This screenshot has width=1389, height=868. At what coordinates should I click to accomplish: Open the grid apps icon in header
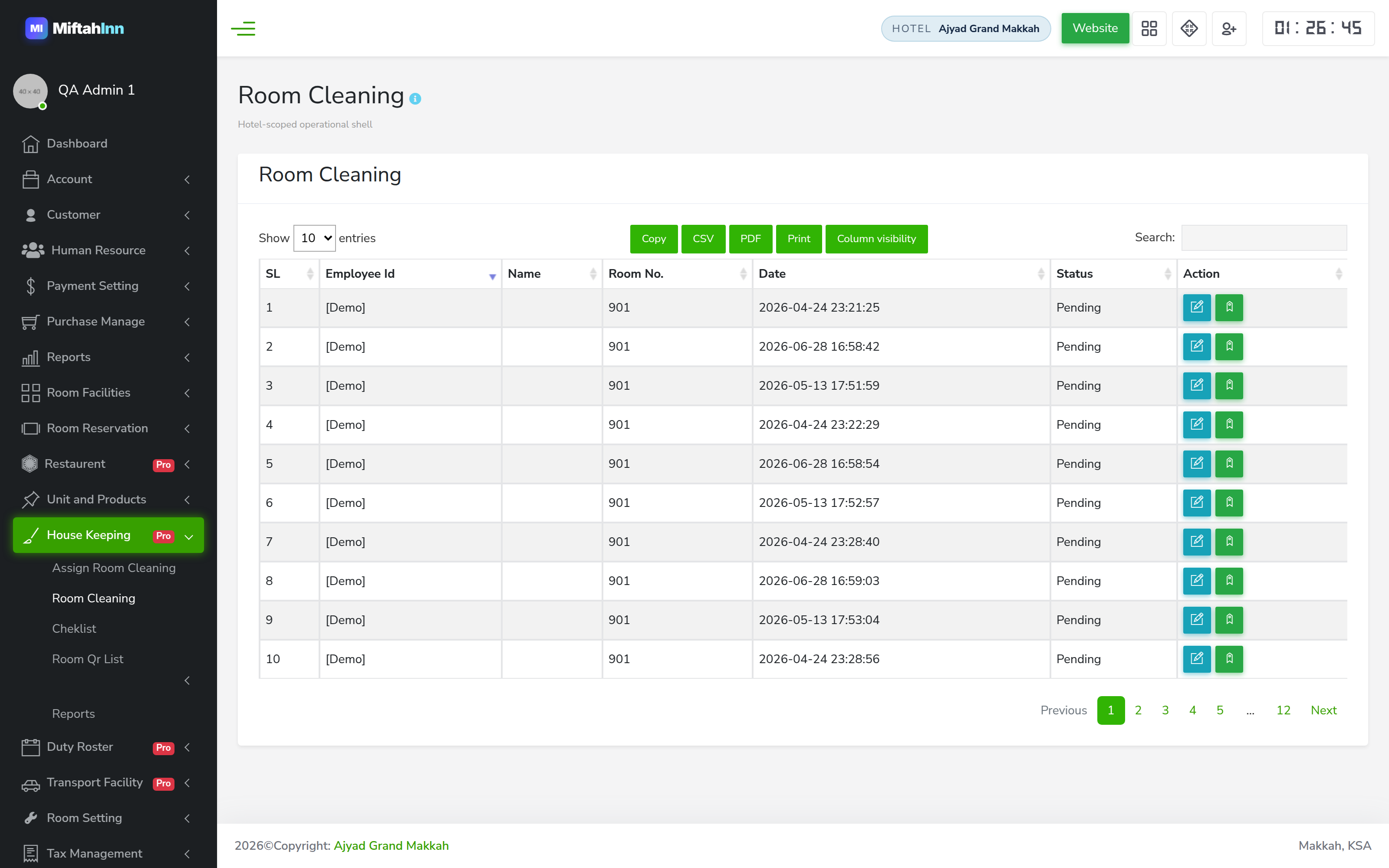(x=1149, y=28)
